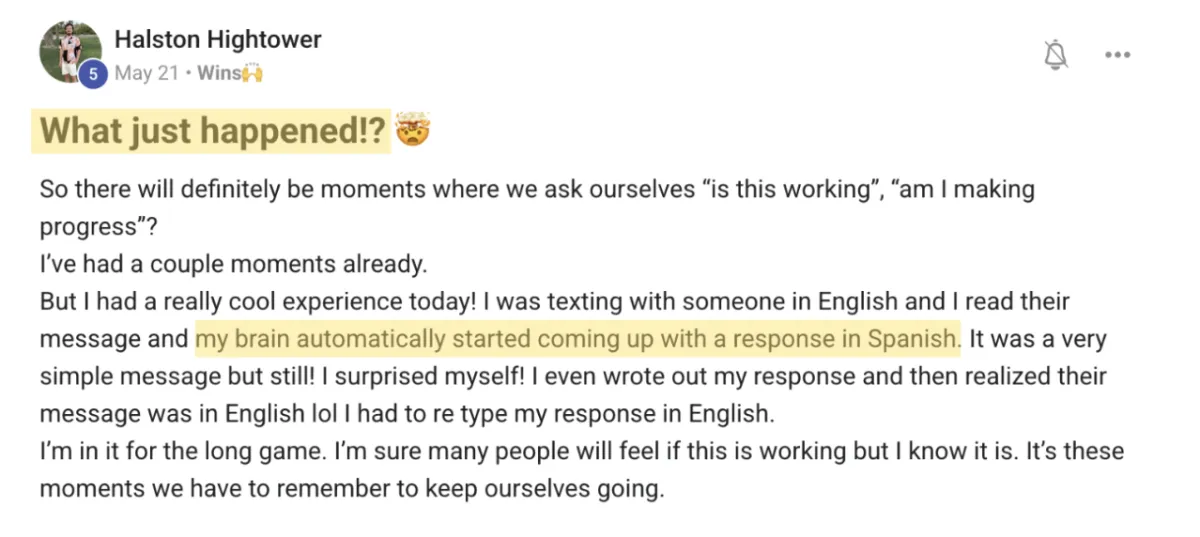Viewport: 1200px width, 537px height.
Task: Filter by the Wins category label
Action: [x=219, y=72]
